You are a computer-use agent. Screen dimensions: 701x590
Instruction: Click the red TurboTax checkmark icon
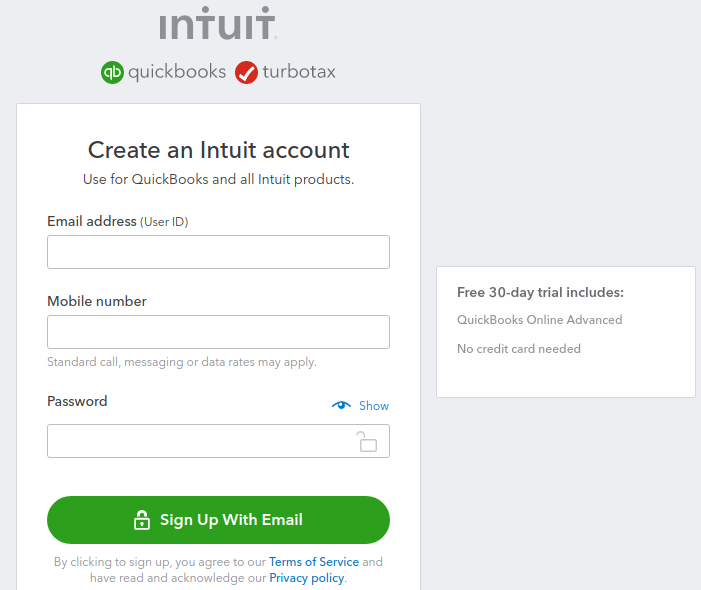pyautogui.click(x=246, y=72)
